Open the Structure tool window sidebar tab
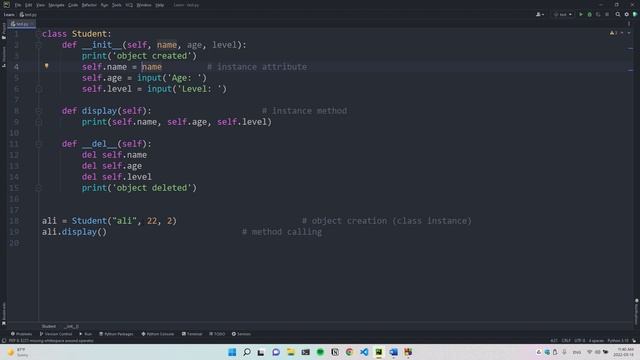Image resolution: width=640 pixels, height=360 pixels. [x=4, y=56]
